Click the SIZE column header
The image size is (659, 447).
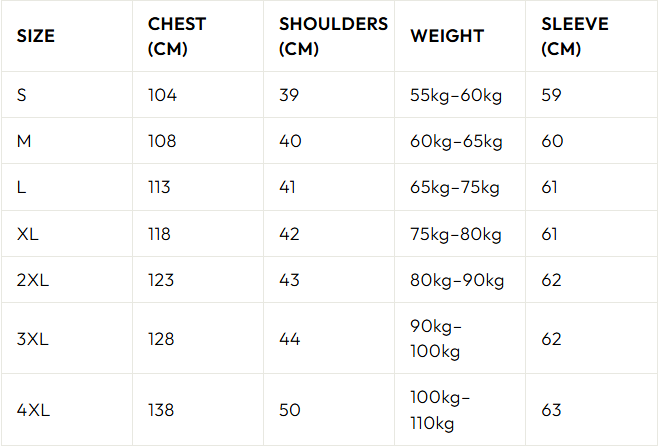36,36
